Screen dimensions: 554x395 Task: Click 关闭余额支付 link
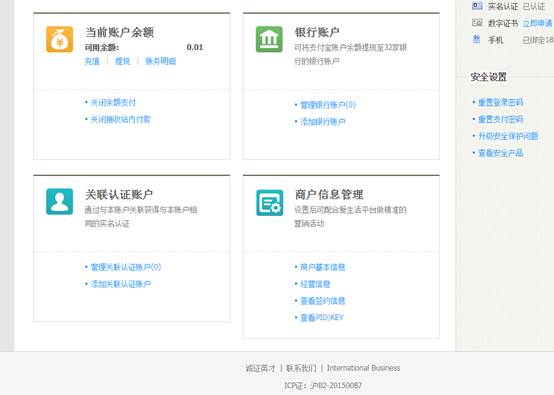coord(113,102)
